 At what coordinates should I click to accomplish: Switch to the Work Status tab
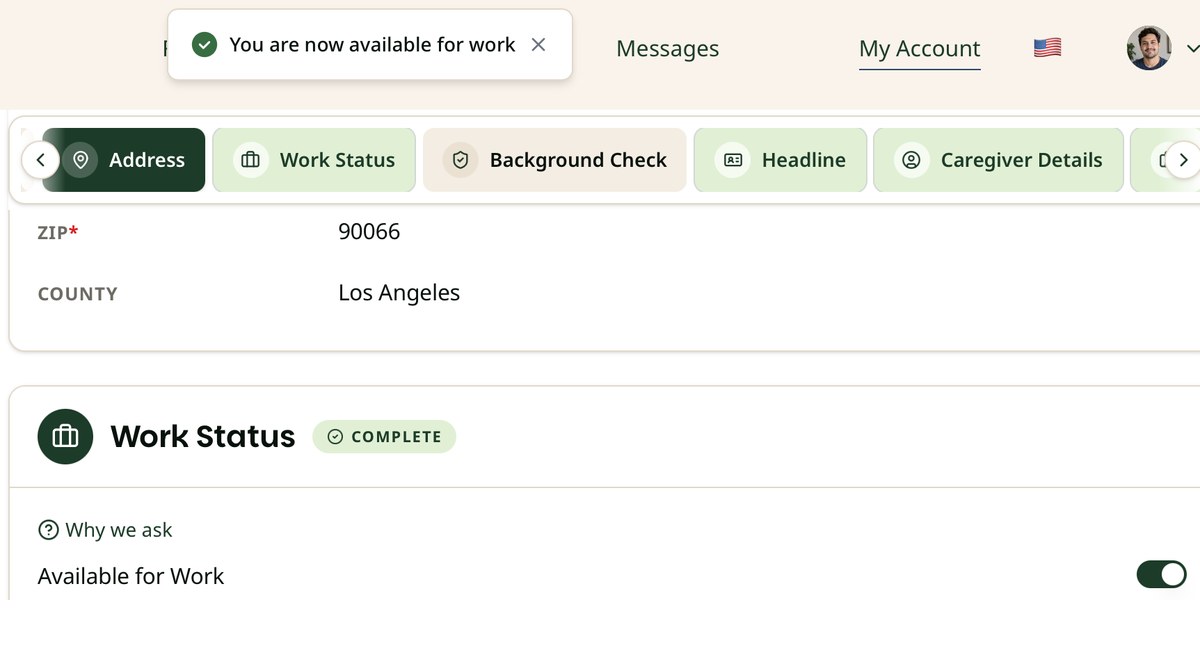coord(314,160)
